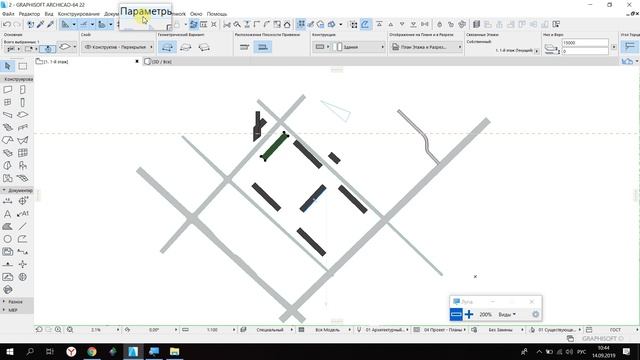
Task: Set reference plane to bottom option
Action: pyautogui.click(x=263, y=47)
